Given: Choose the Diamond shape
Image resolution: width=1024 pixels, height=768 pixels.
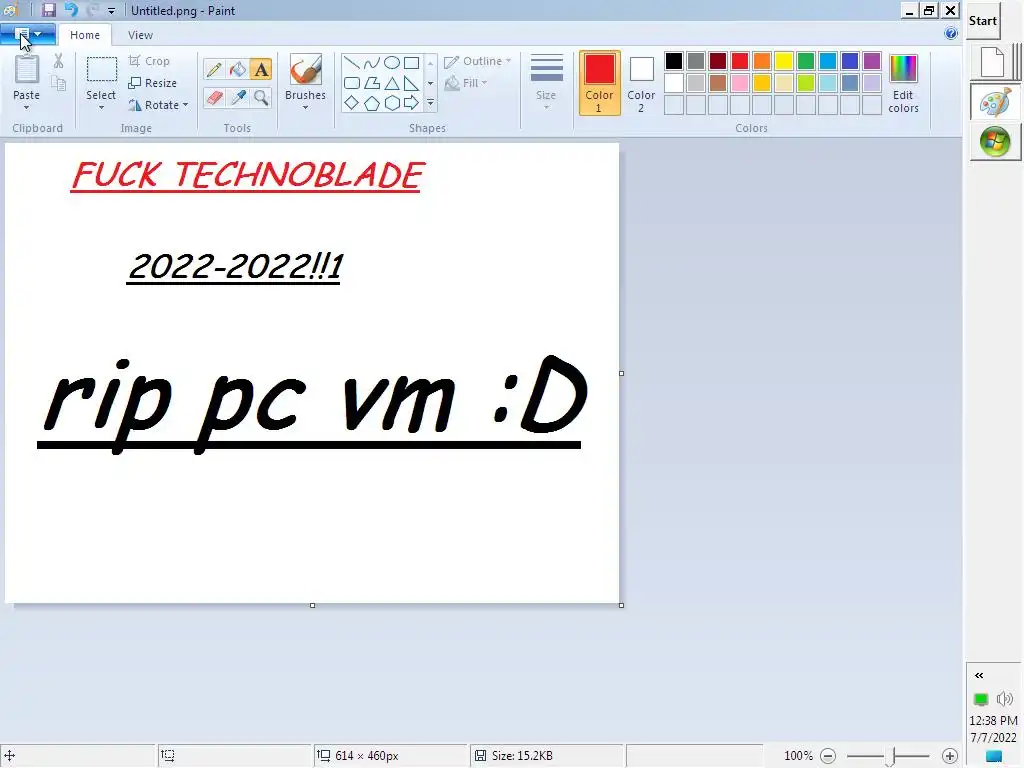Looking at the screenshot, I should (351, 103).
